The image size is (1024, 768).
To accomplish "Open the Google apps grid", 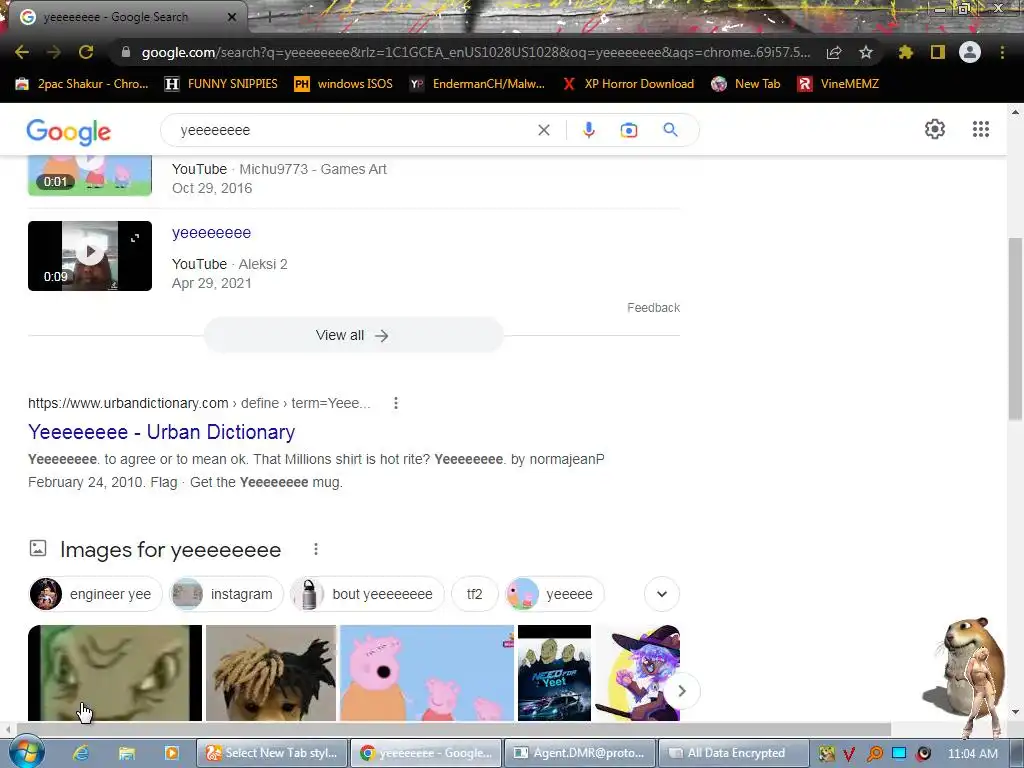I will 981,129.
